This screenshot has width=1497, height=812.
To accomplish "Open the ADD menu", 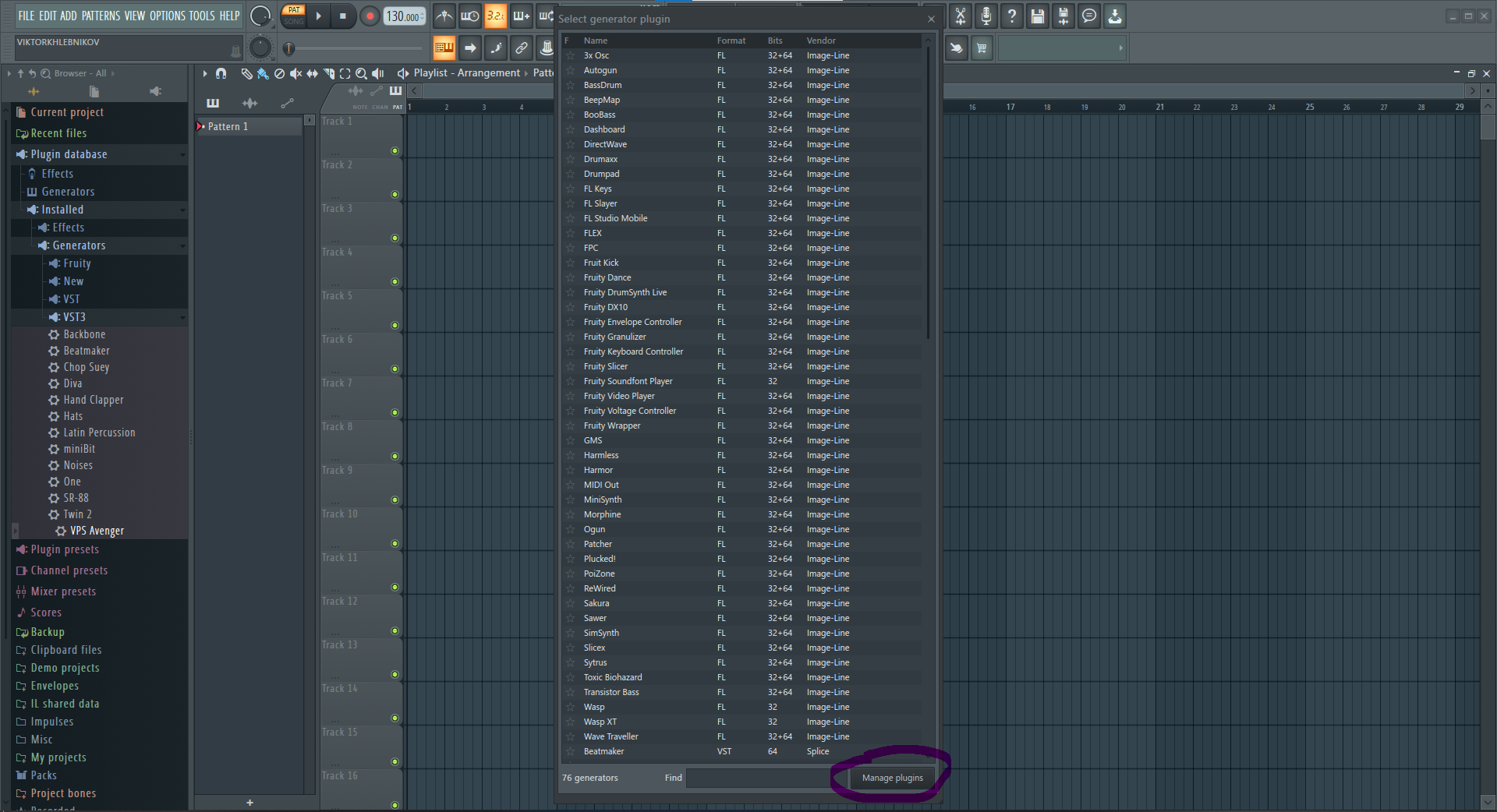I will click(69, 16).
